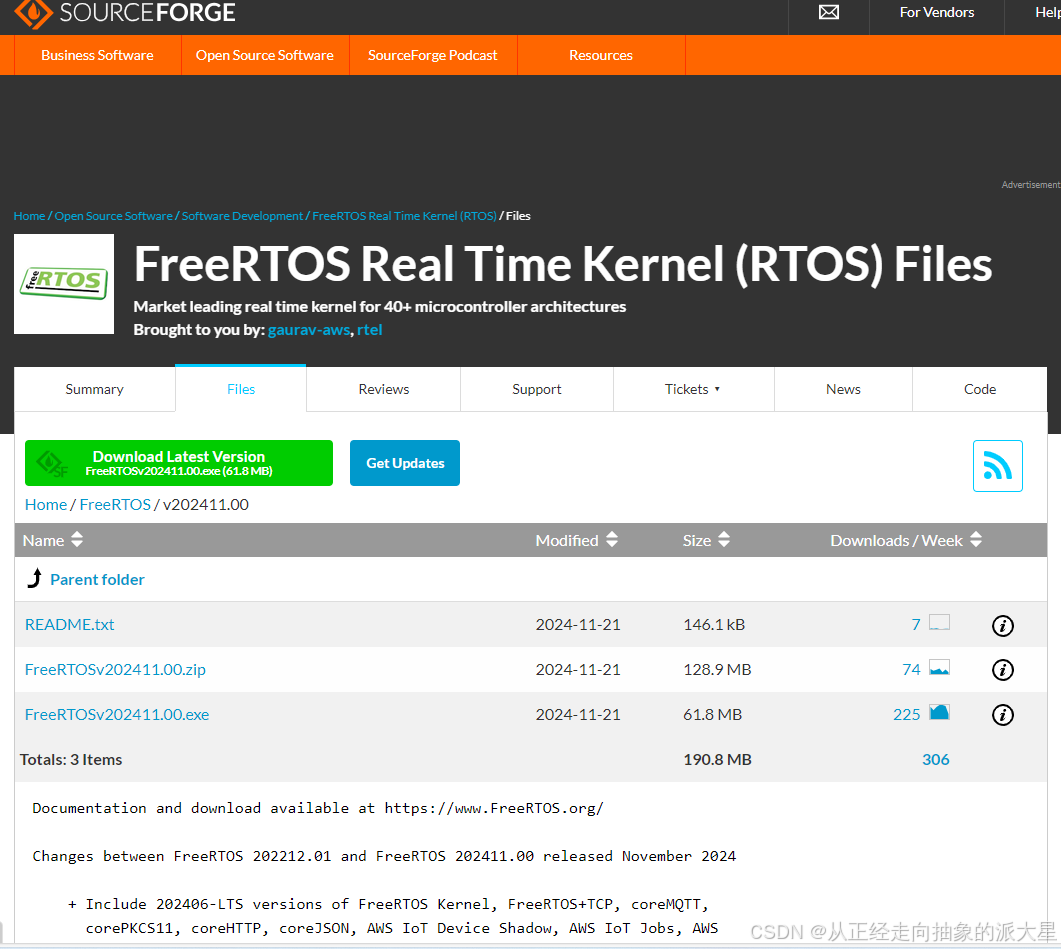1061x949 pixels.
Task: Sort files by Size column
Action: (706, 540)
